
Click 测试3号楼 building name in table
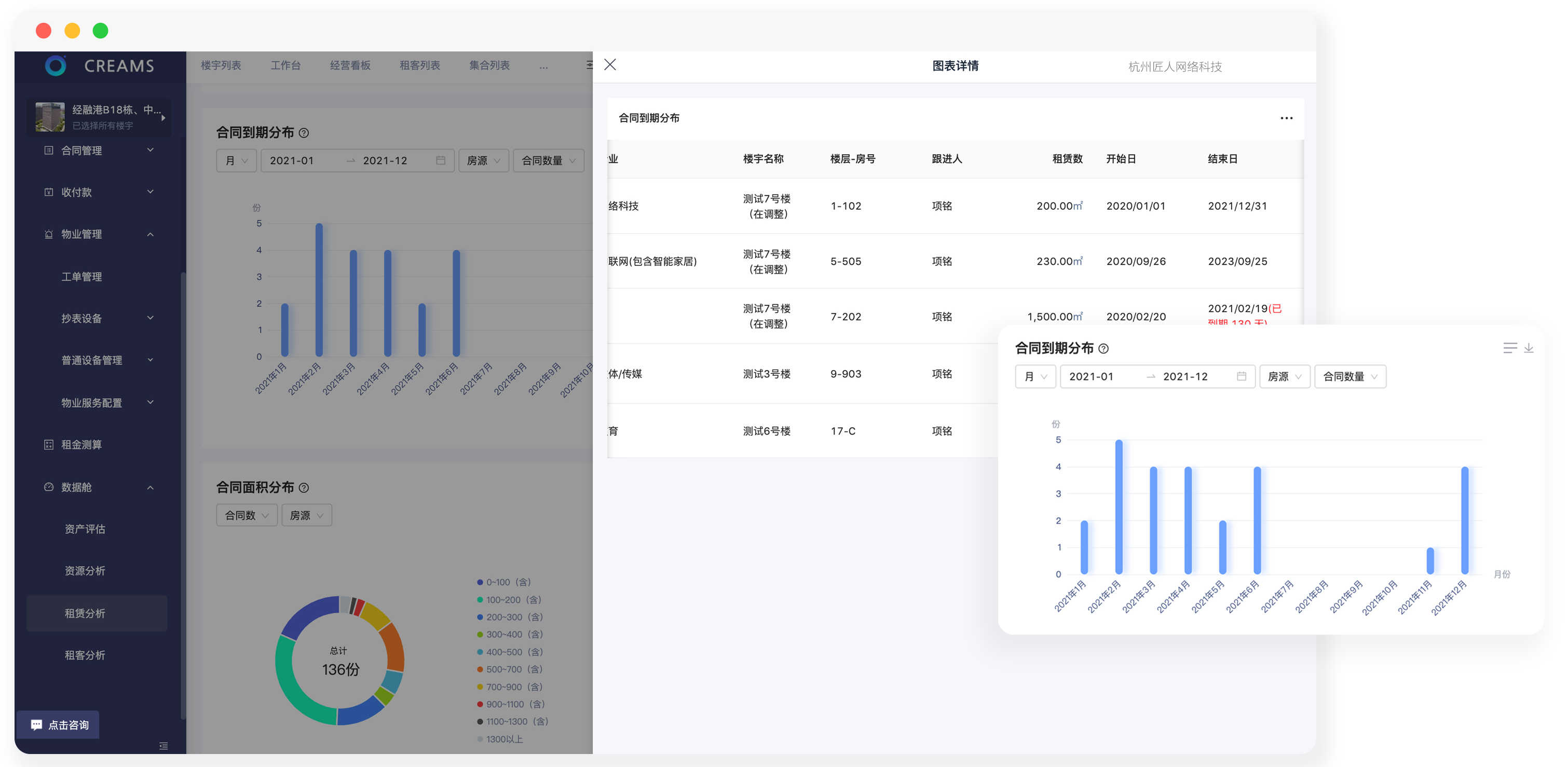click(x=766, y=373)
